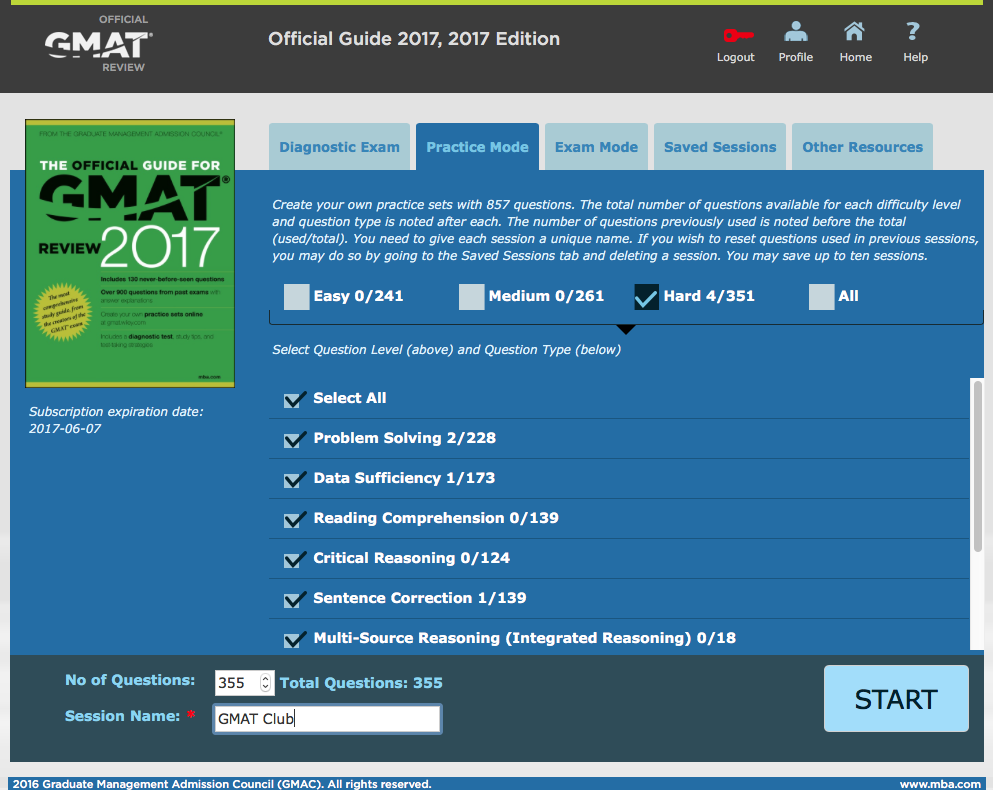Click the questions count stepper arrows

tap(265, 683)
